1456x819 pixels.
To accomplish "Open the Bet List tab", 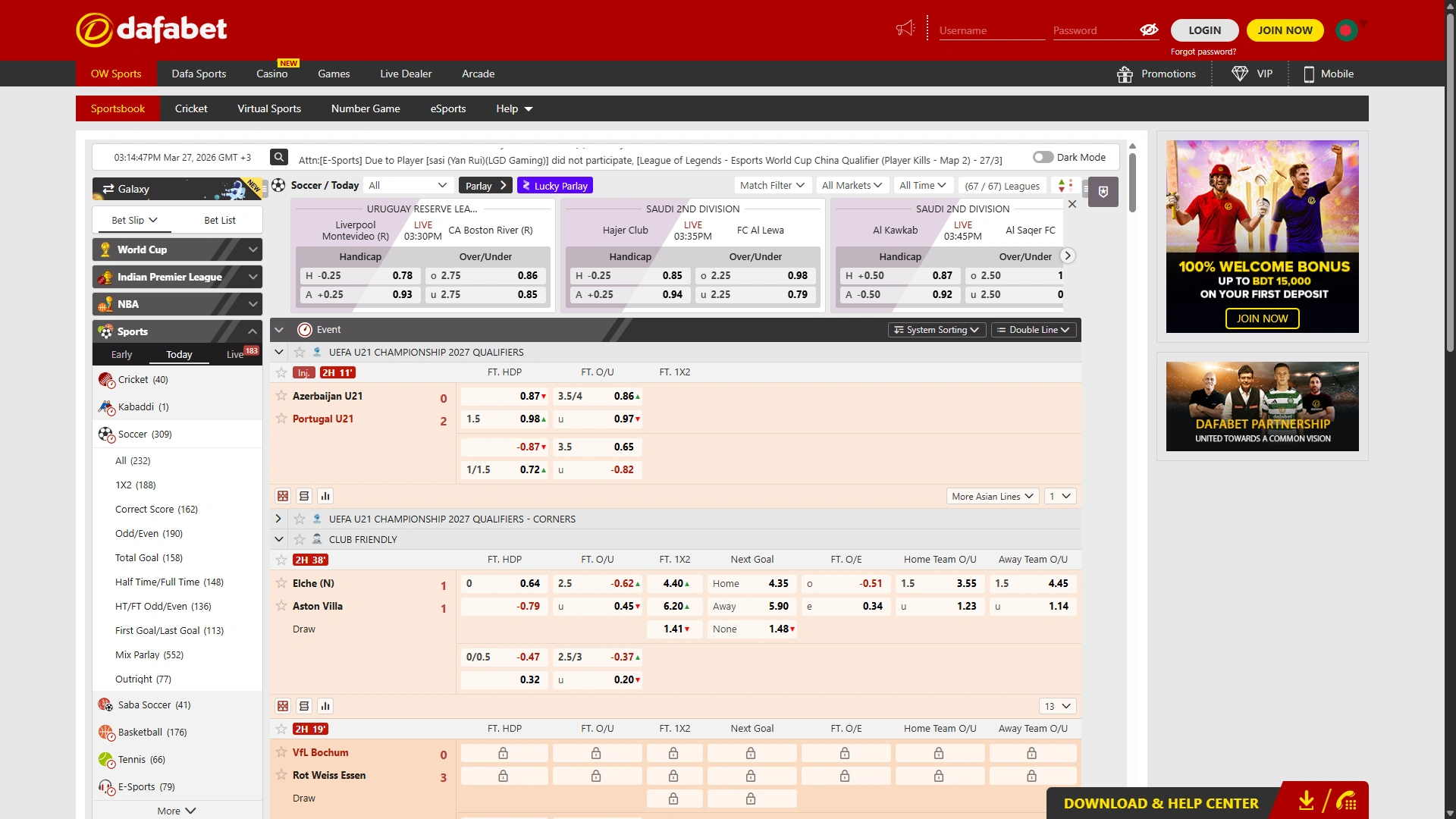I will (x=220, y=220).
